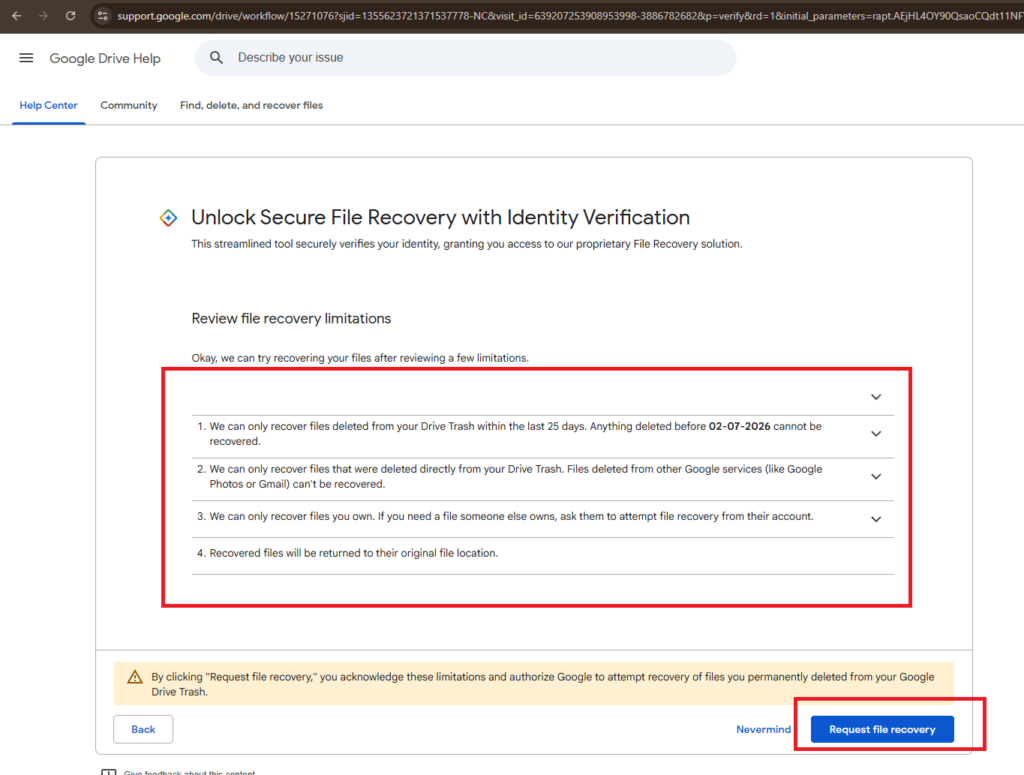The width and height of the screenshot is (1024, 775).
Task: Click the browser forward arrow
Action: 43,16
